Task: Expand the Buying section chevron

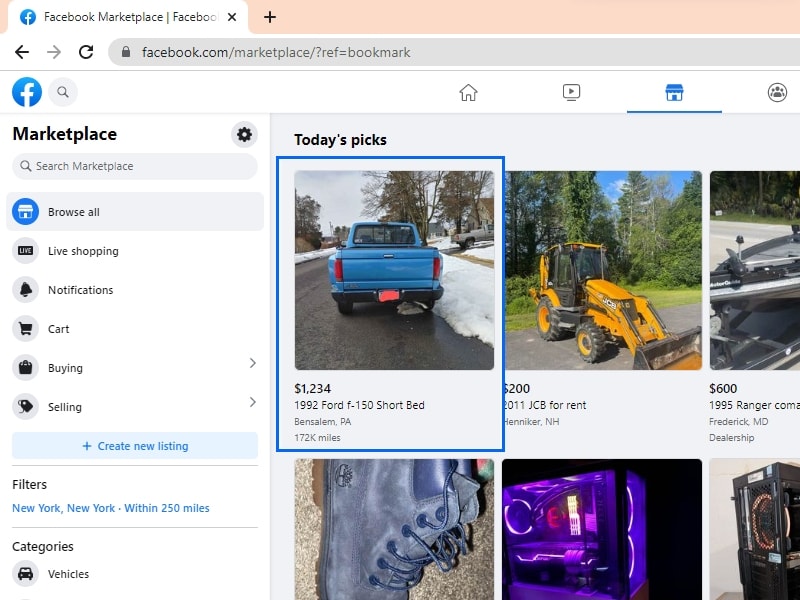Action: [x=253, y=363]
